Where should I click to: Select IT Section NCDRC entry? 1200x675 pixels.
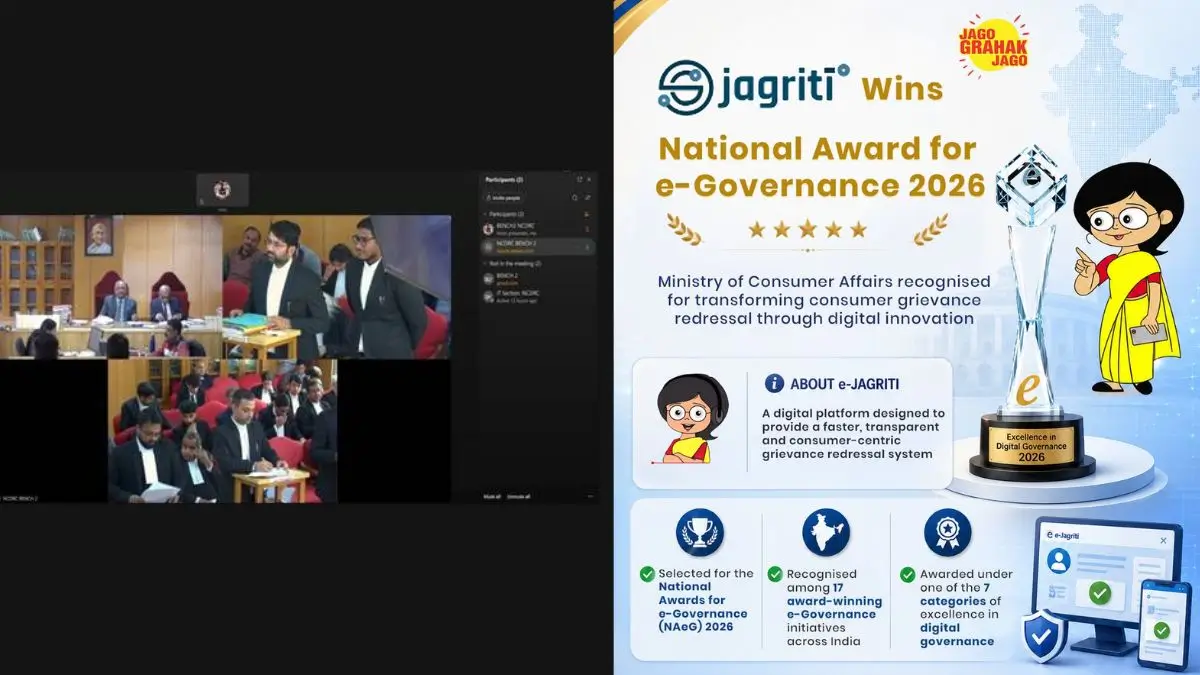pos(539,296)
